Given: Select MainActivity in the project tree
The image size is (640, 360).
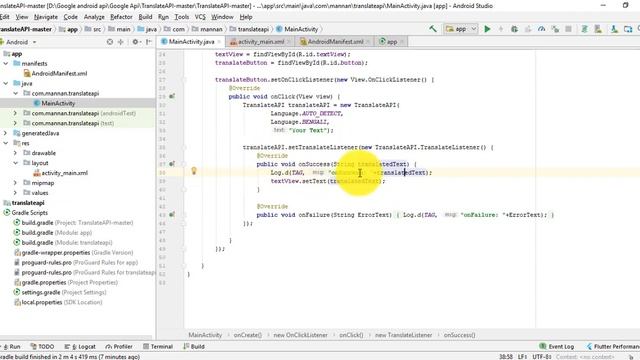Looking at the screenshot, I should coord(58,103).
